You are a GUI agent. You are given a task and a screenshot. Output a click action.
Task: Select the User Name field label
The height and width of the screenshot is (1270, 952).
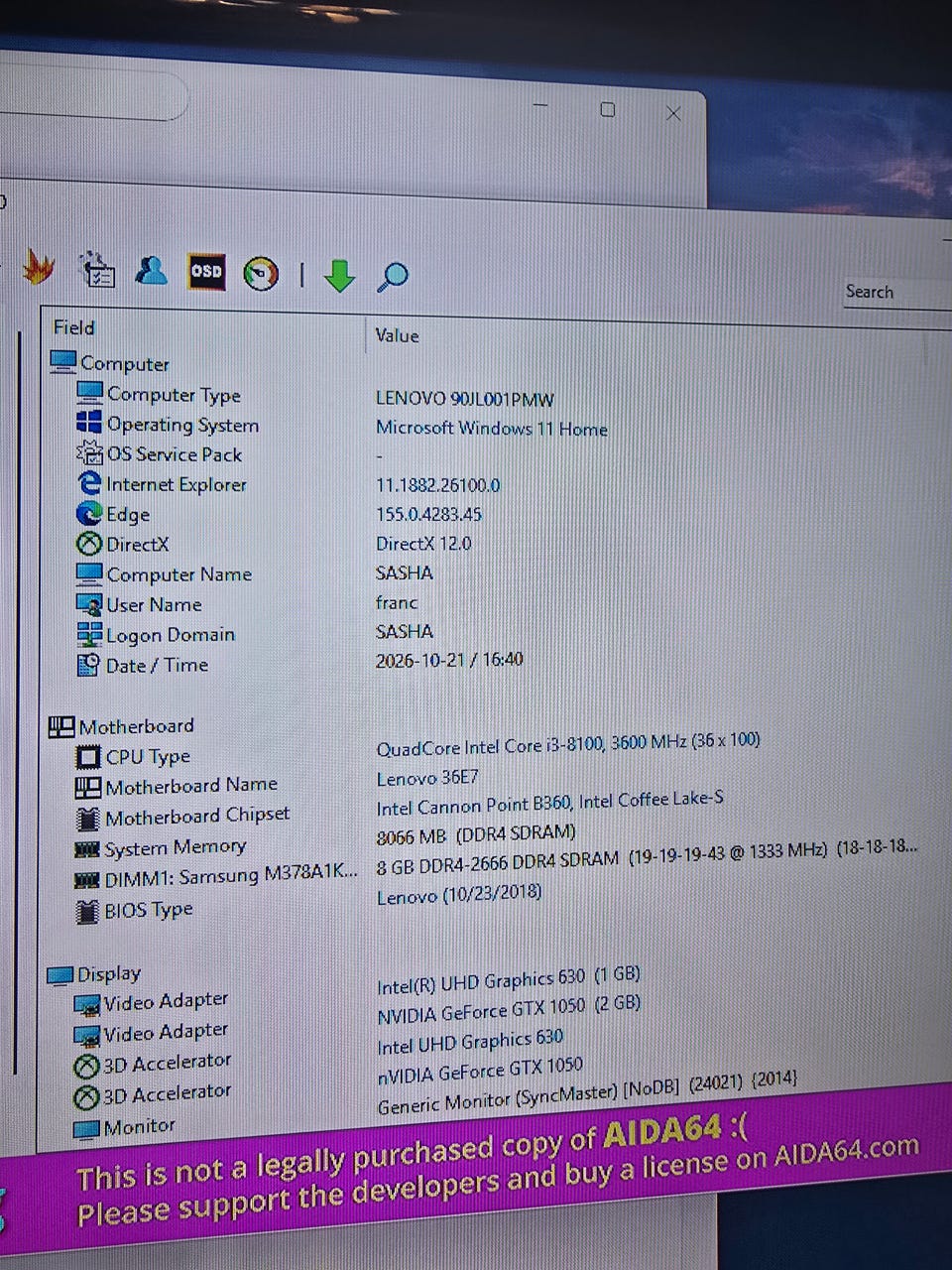pos(154,604)
